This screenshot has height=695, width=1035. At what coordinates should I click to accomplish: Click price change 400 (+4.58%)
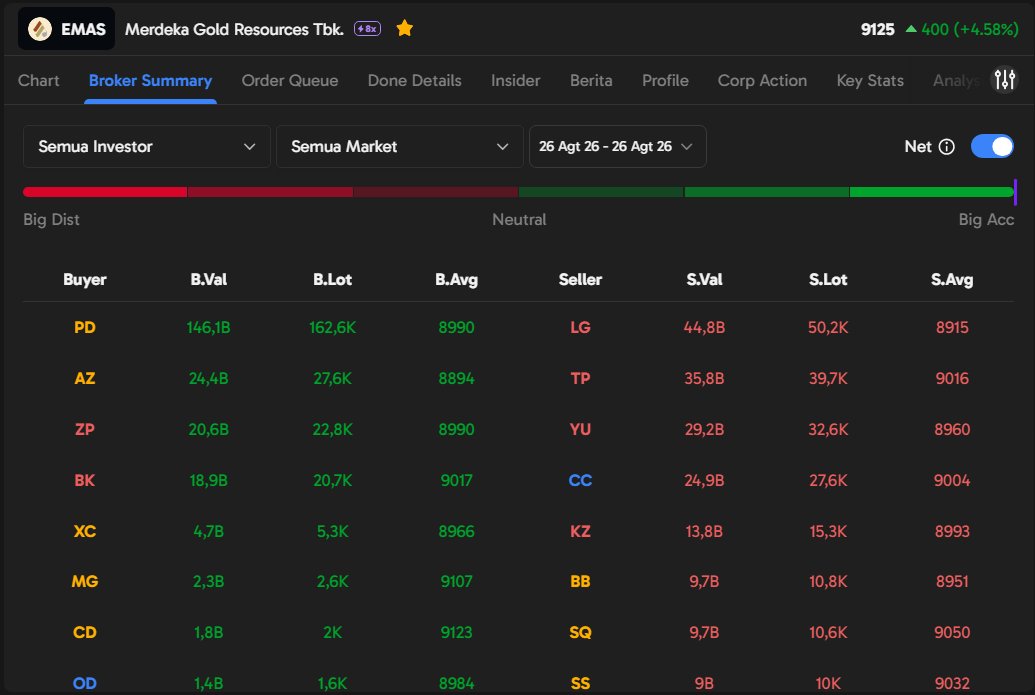pos(970,29)
